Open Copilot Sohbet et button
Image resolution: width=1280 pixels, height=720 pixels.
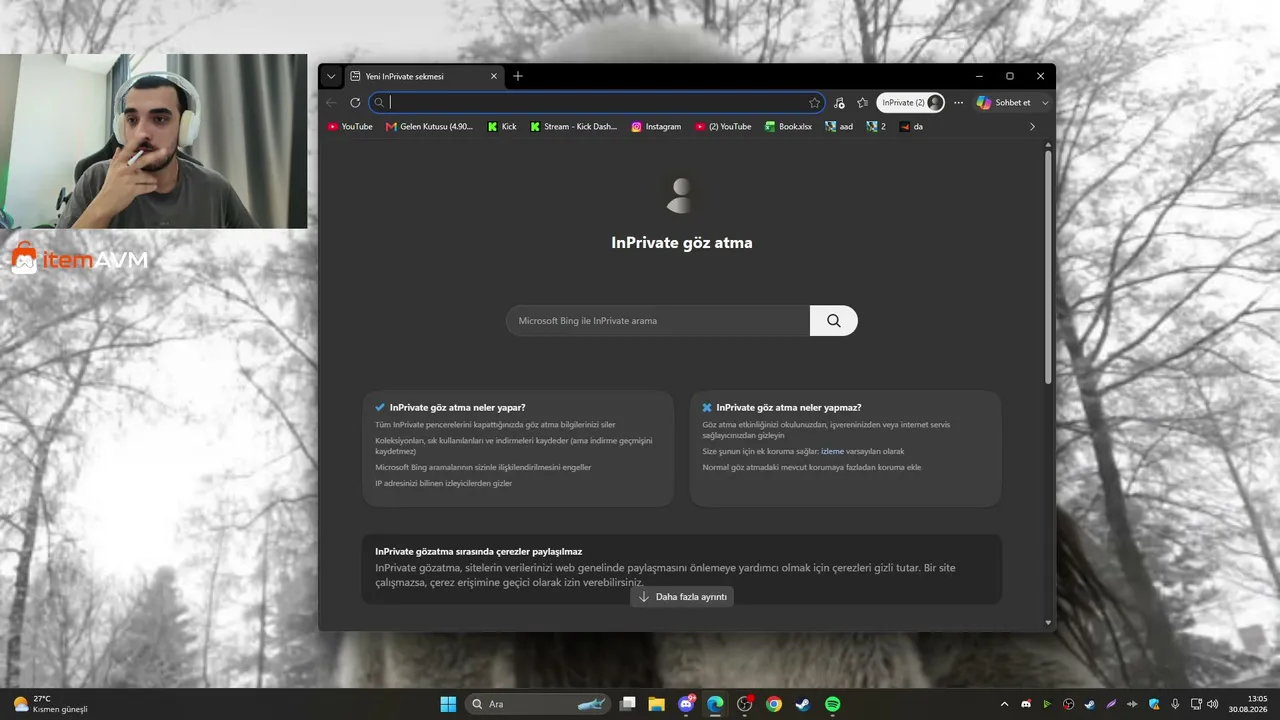point(1004,102)
